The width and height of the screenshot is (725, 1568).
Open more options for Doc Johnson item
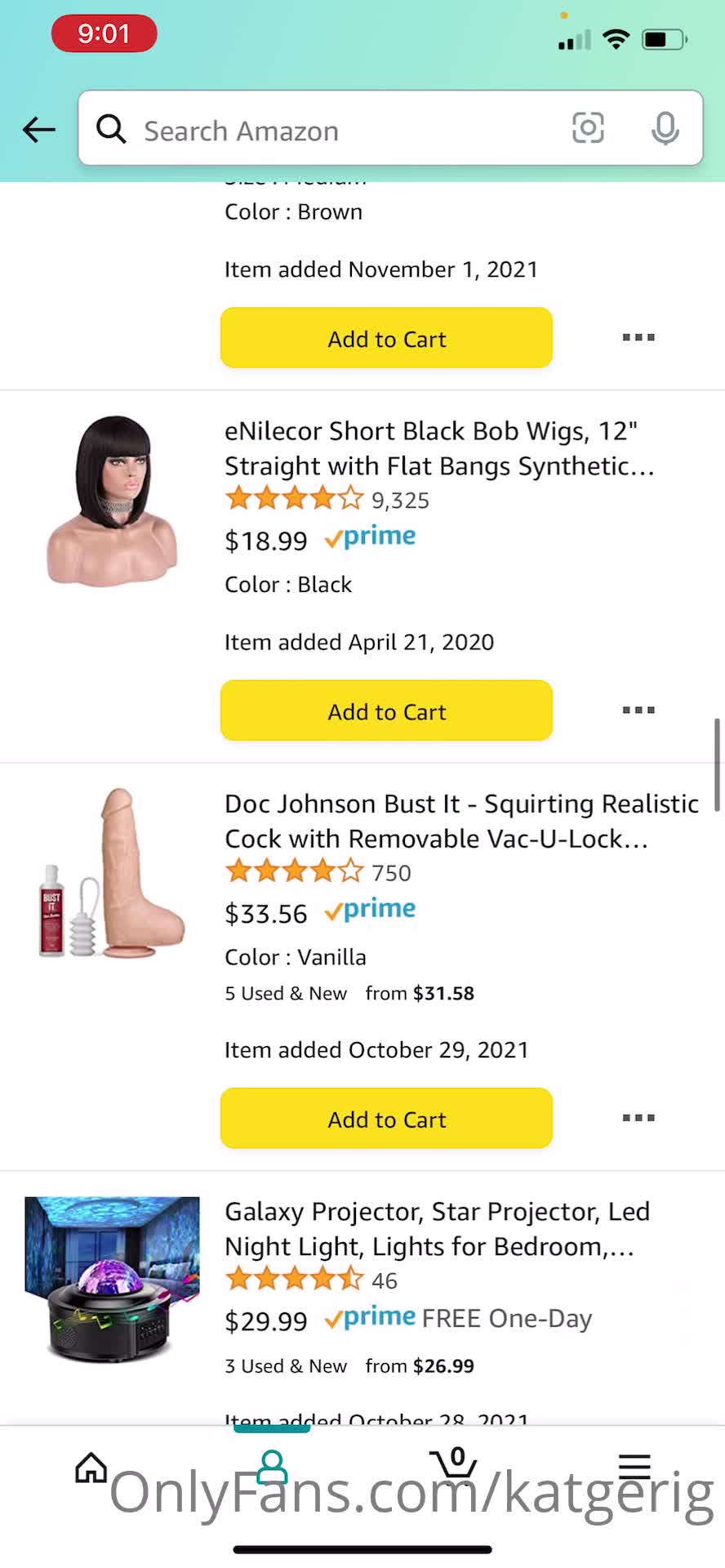click(x=638, y=1117)
